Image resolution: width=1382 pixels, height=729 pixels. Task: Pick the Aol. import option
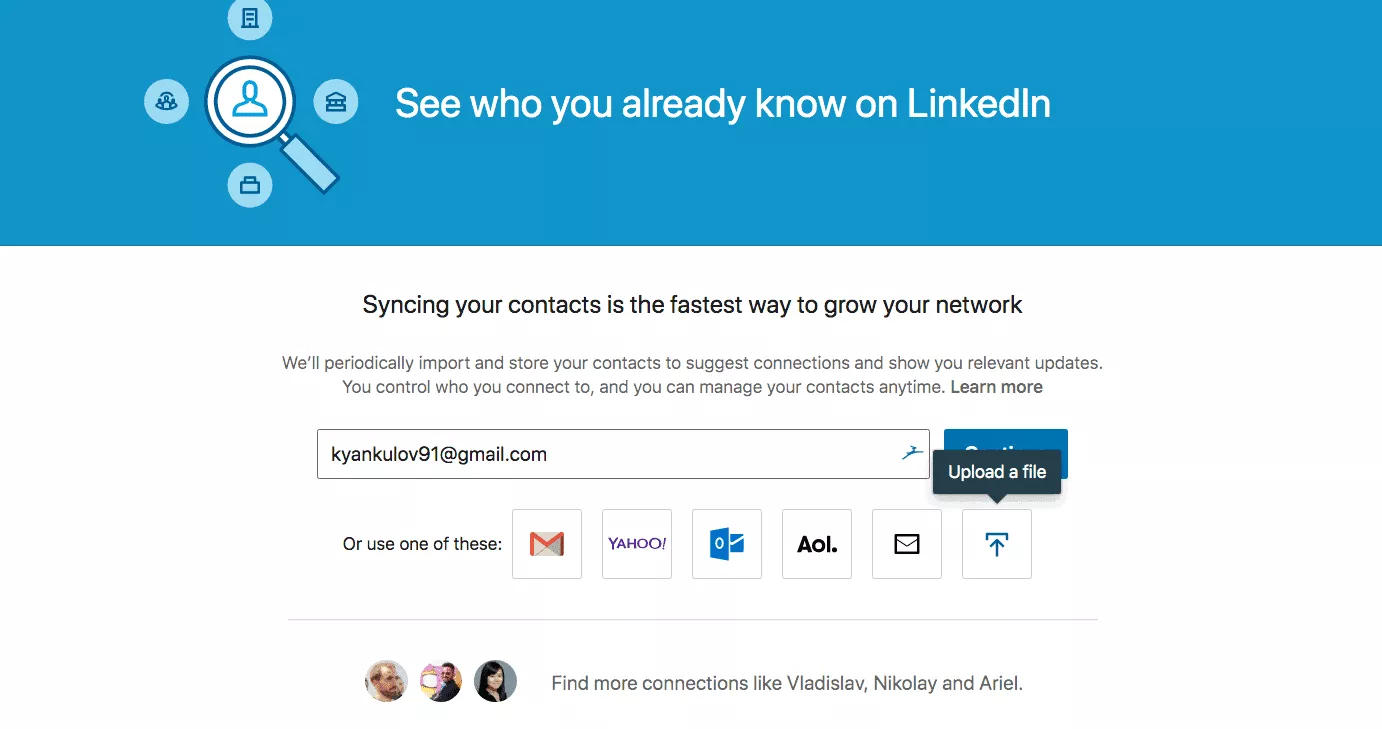coord(817,544)
